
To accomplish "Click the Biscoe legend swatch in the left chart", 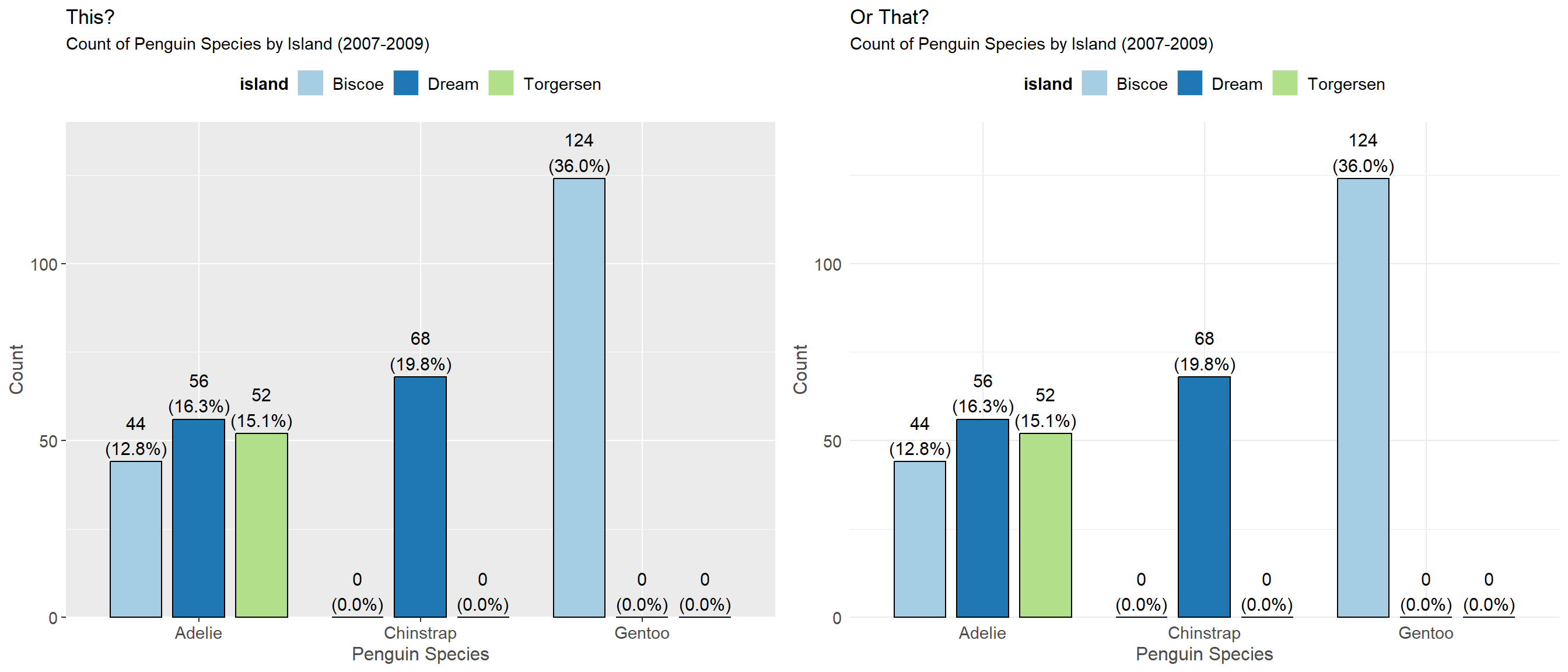I will pyautogui.click(x=310, y=83).
